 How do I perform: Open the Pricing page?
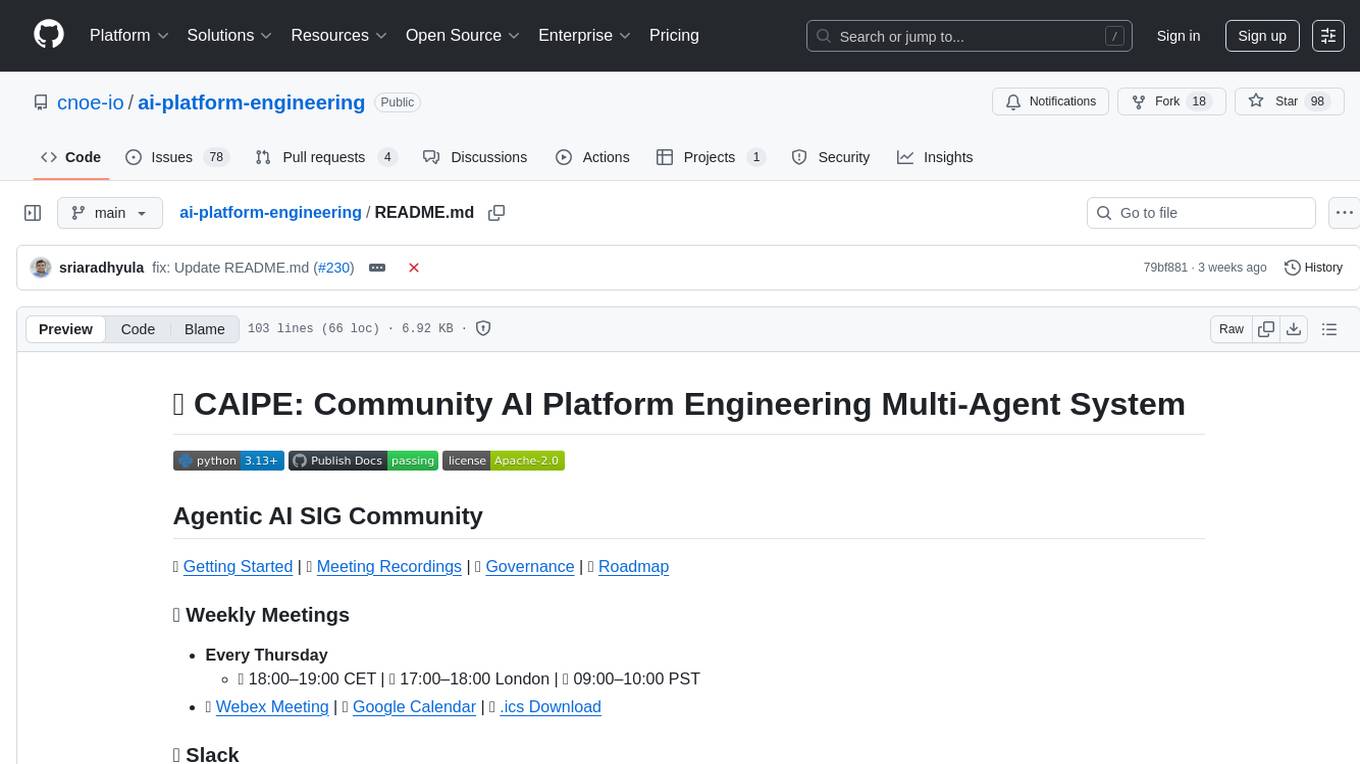coord(674,35)
